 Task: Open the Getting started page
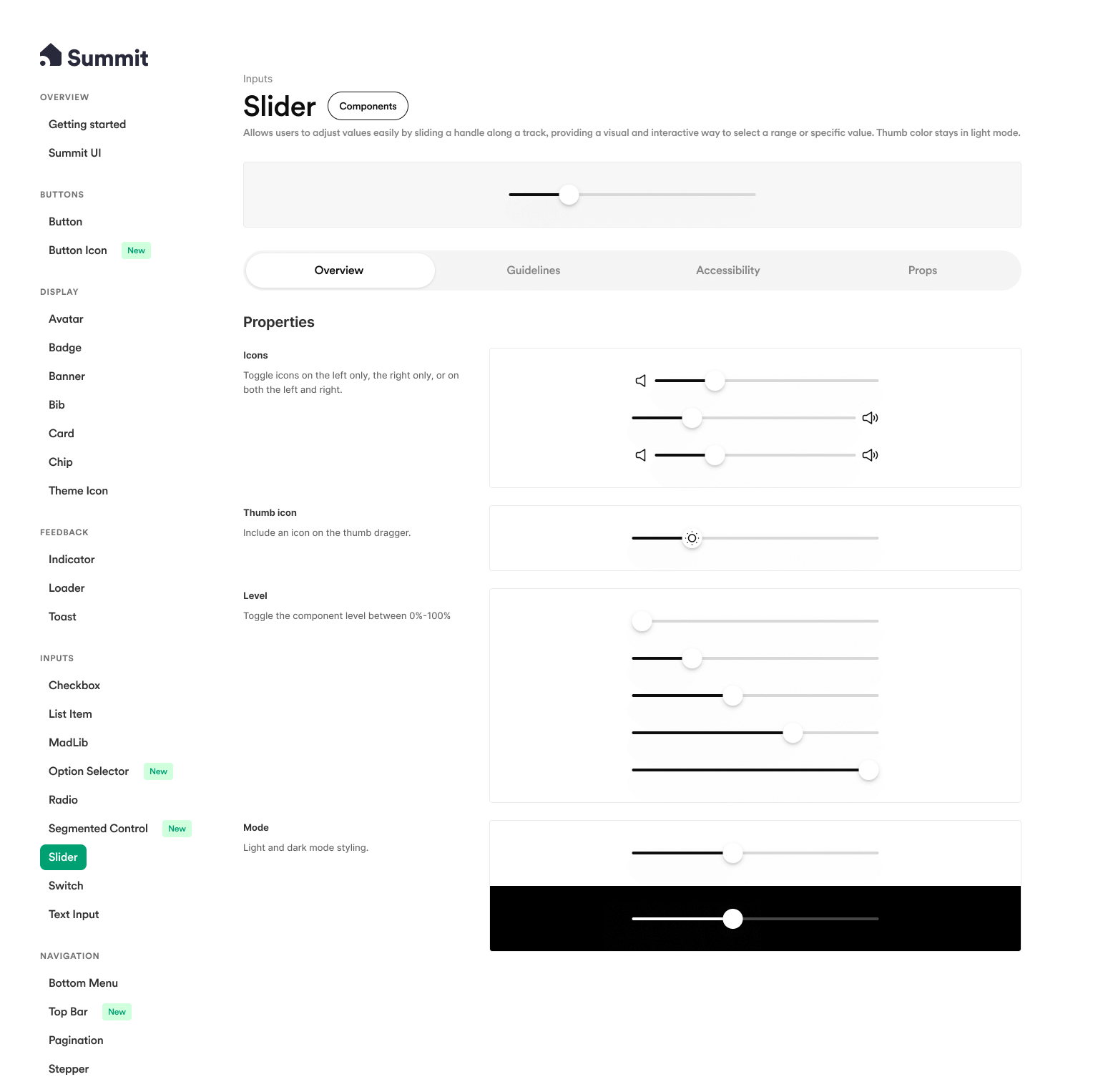tap(87, 125)
